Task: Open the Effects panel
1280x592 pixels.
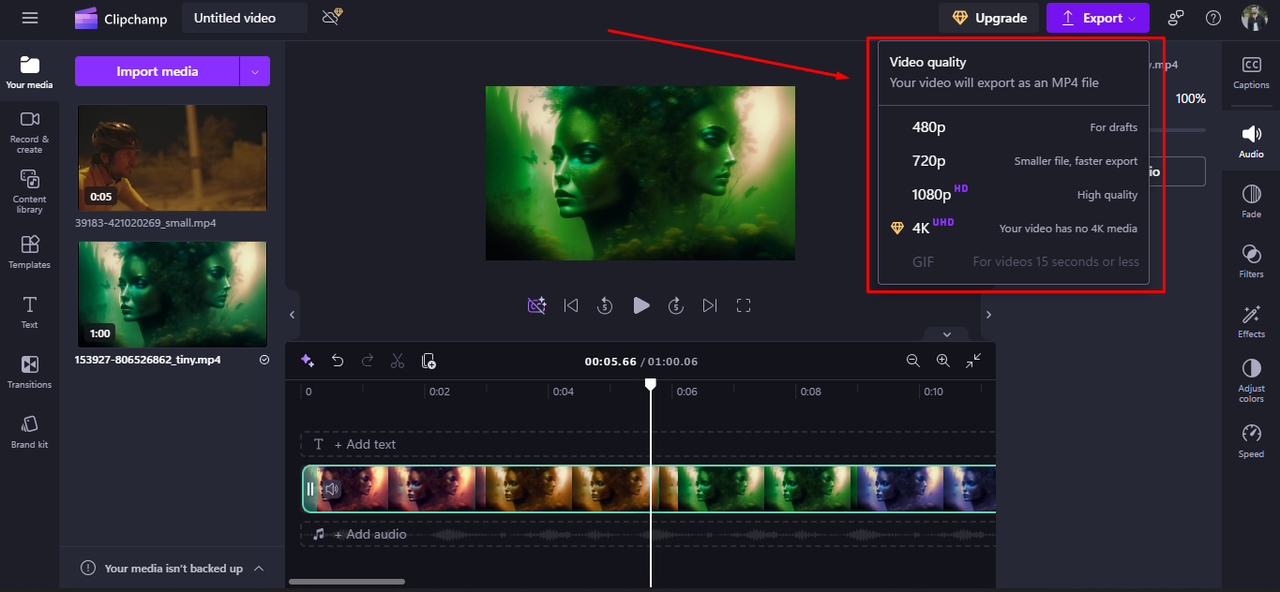Action: [1251, 321]
